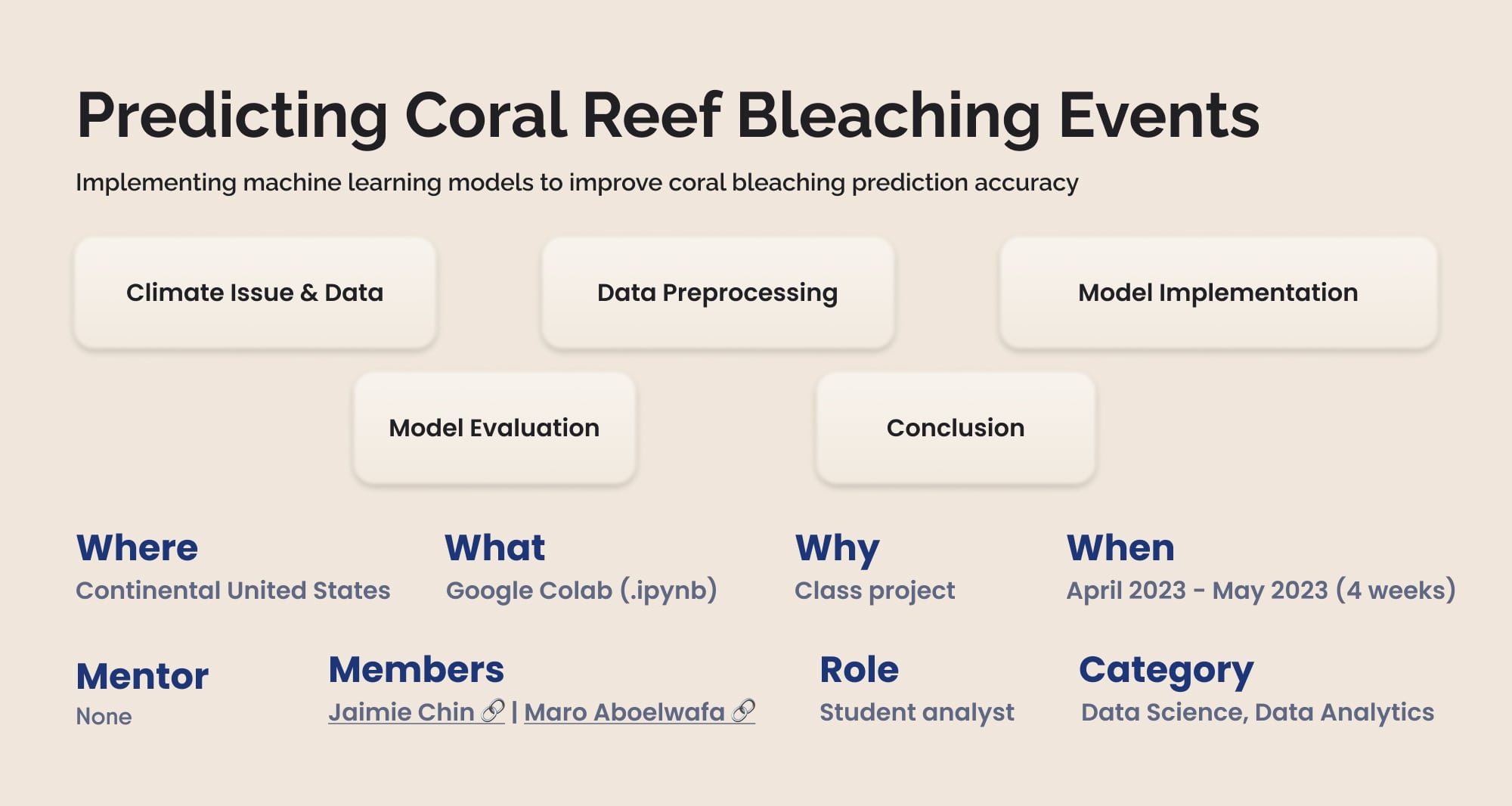Click the Predicting Coral Reef Bleaching Events title
1512x806 pixels.
(x=668, y=115)
